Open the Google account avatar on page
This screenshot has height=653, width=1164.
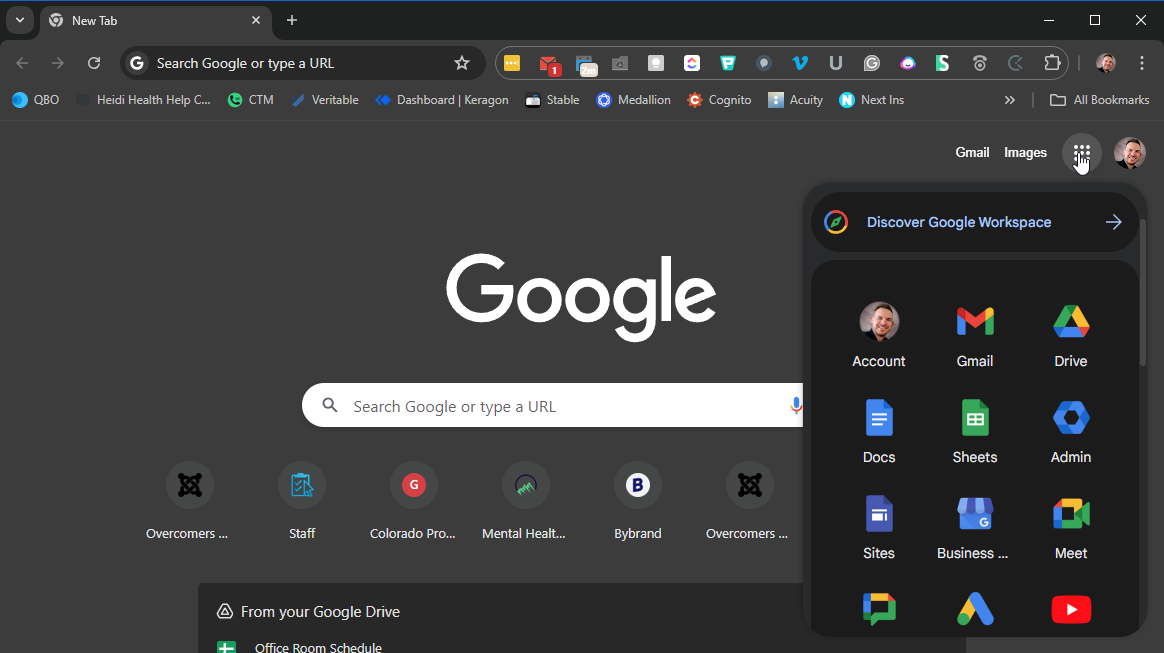pyautogui.click(x=1130, y=153)
